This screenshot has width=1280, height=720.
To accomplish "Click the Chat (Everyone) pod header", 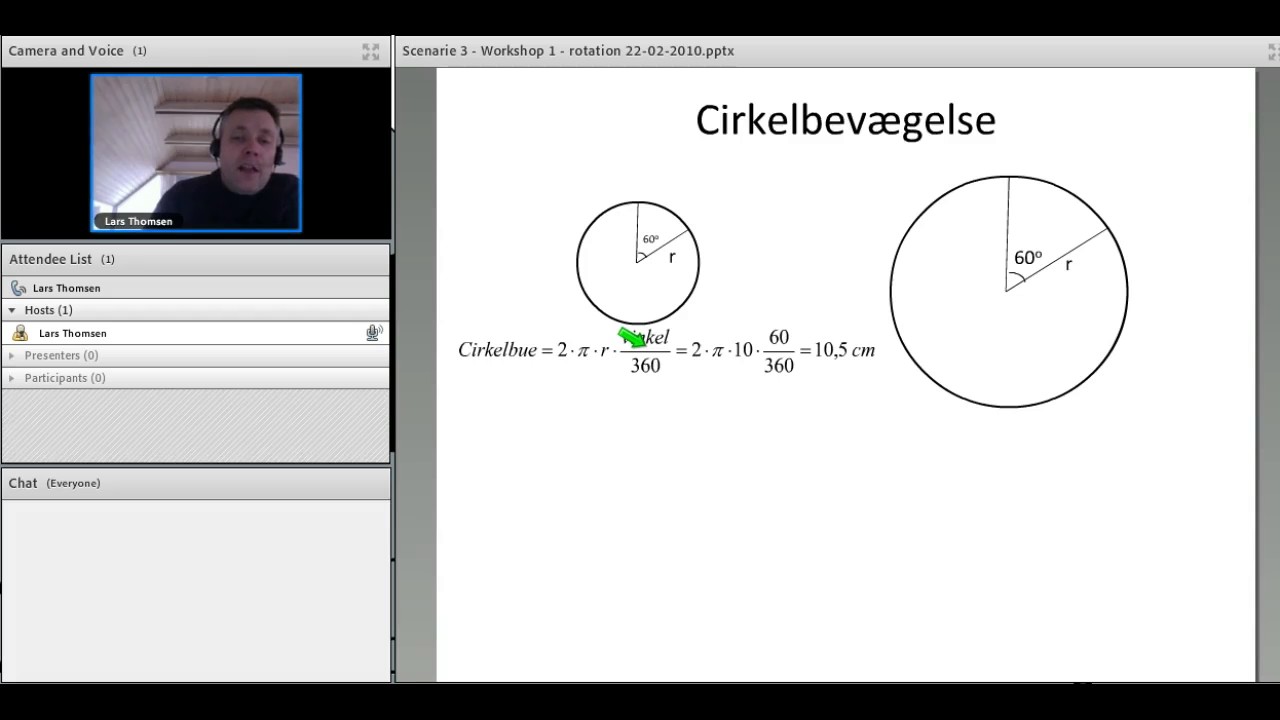I will click(x=54, y=483).
